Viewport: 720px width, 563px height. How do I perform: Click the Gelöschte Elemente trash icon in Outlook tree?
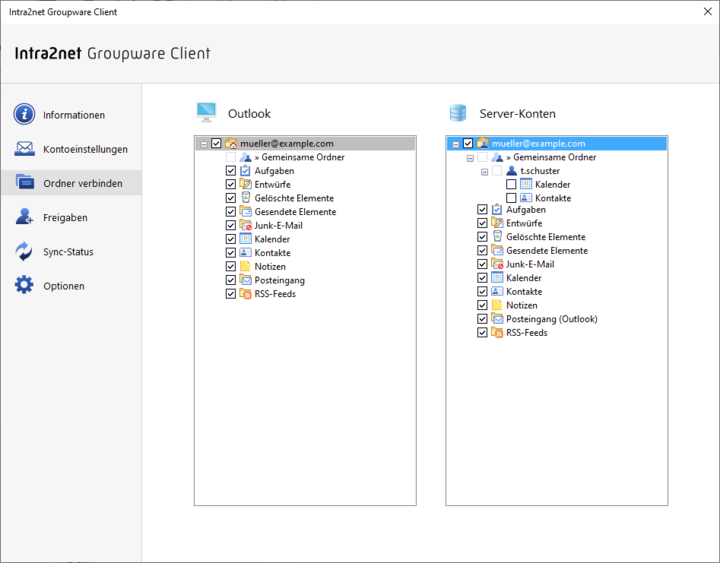click(x=246, y=198)
